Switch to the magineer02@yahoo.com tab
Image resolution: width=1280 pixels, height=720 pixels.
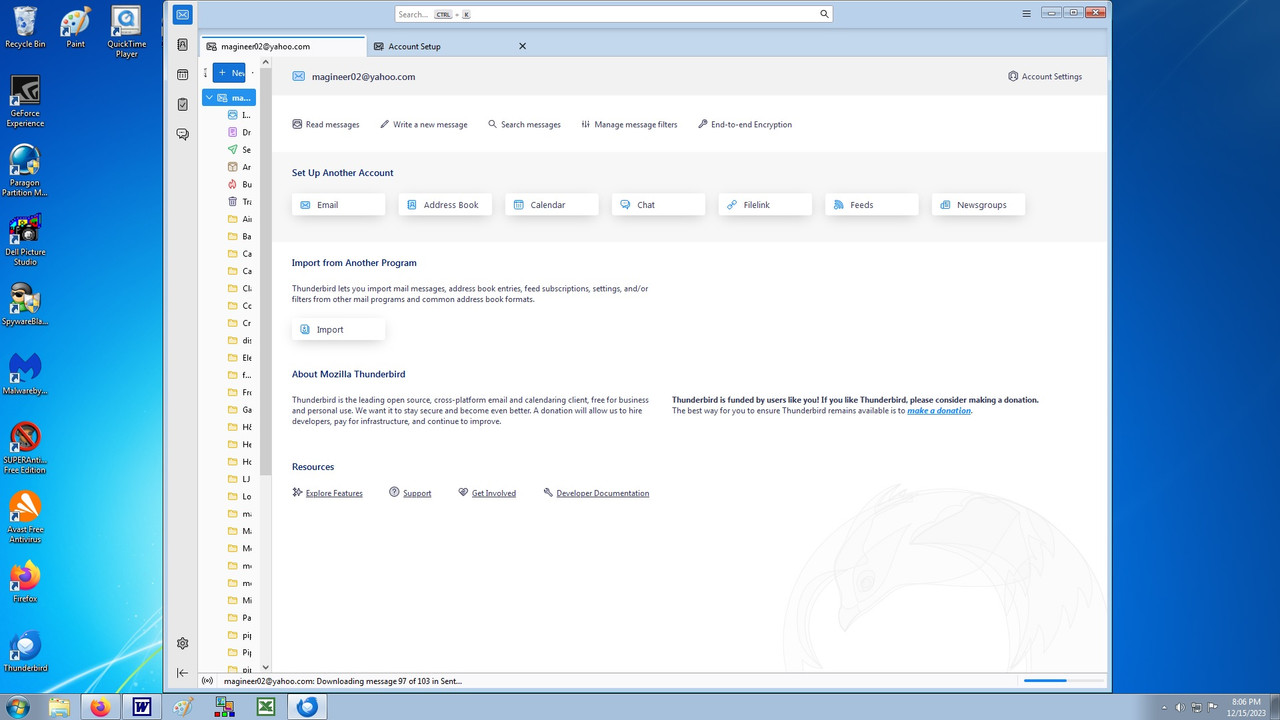282,46
